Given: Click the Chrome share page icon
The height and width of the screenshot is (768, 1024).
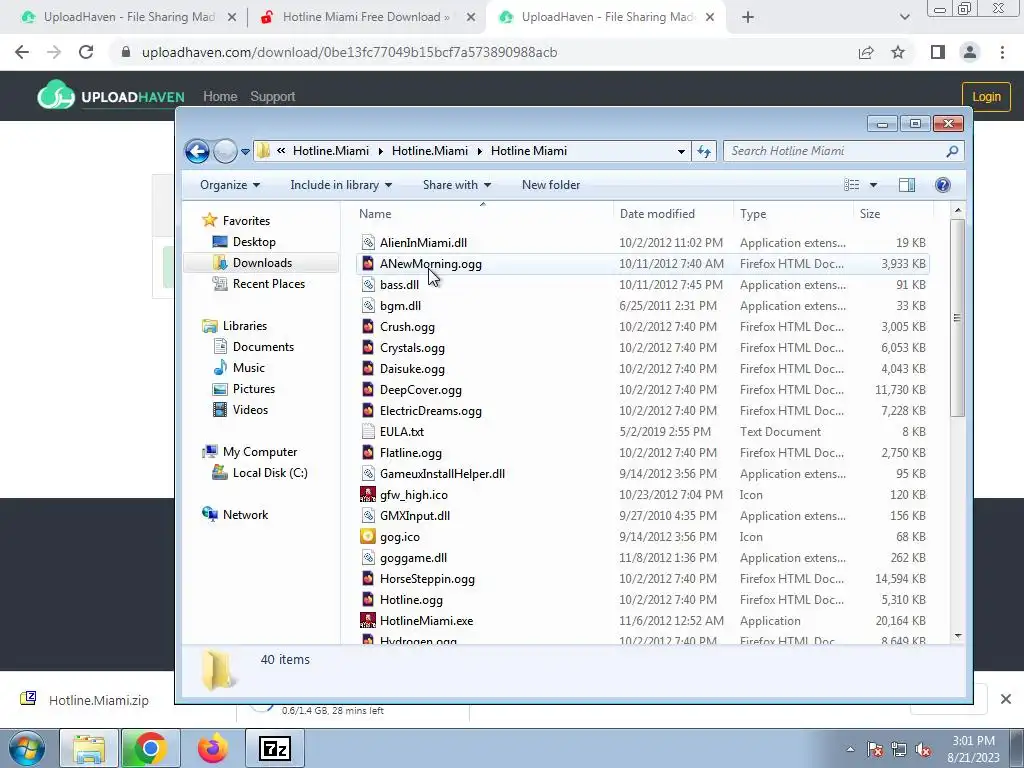Looking at the screenshot, I should pyautogui.click(x=866, y=52).
